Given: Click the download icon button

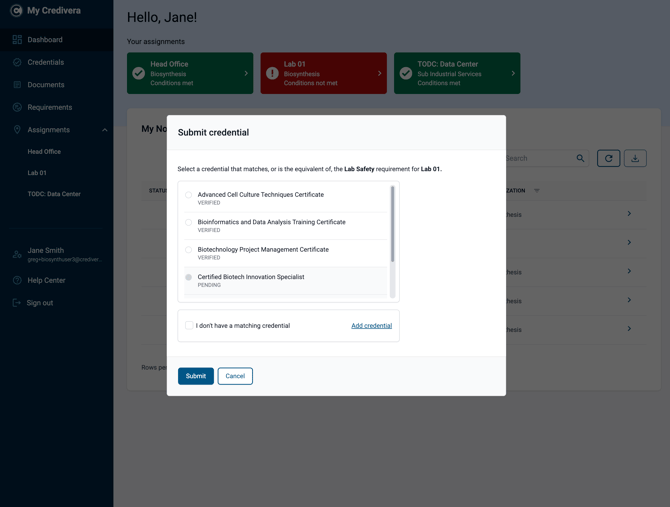Looking at the screenshot, I should (x=635, y=158).
